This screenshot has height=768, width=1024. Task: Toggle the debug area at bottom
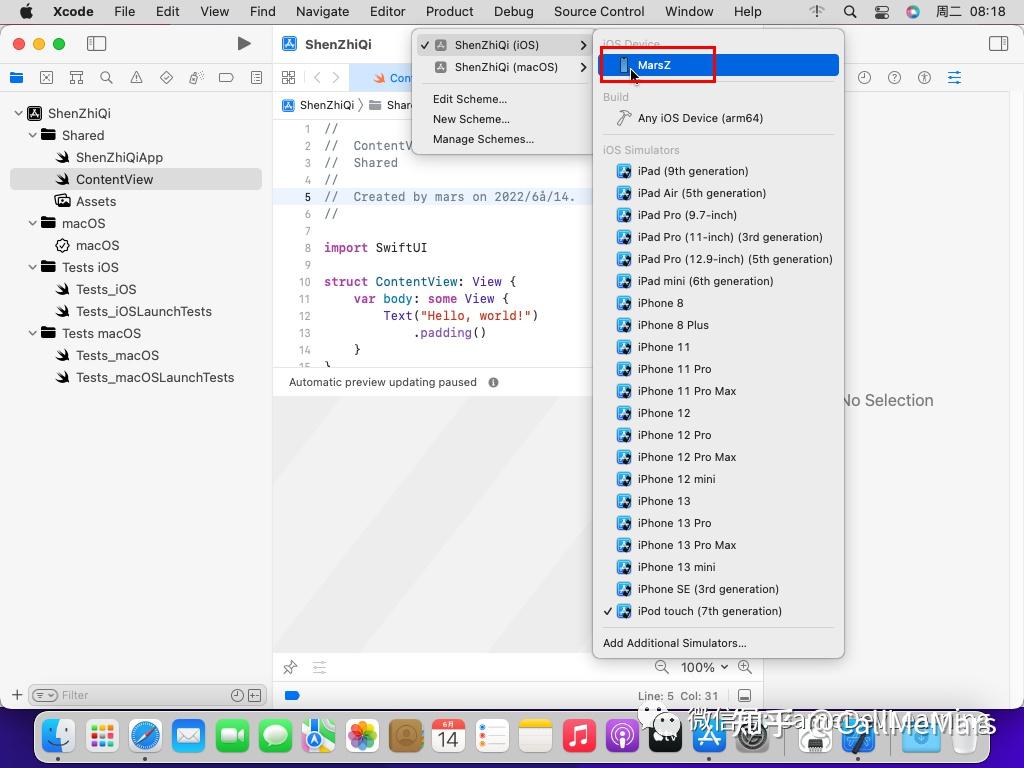pos(744,696)
